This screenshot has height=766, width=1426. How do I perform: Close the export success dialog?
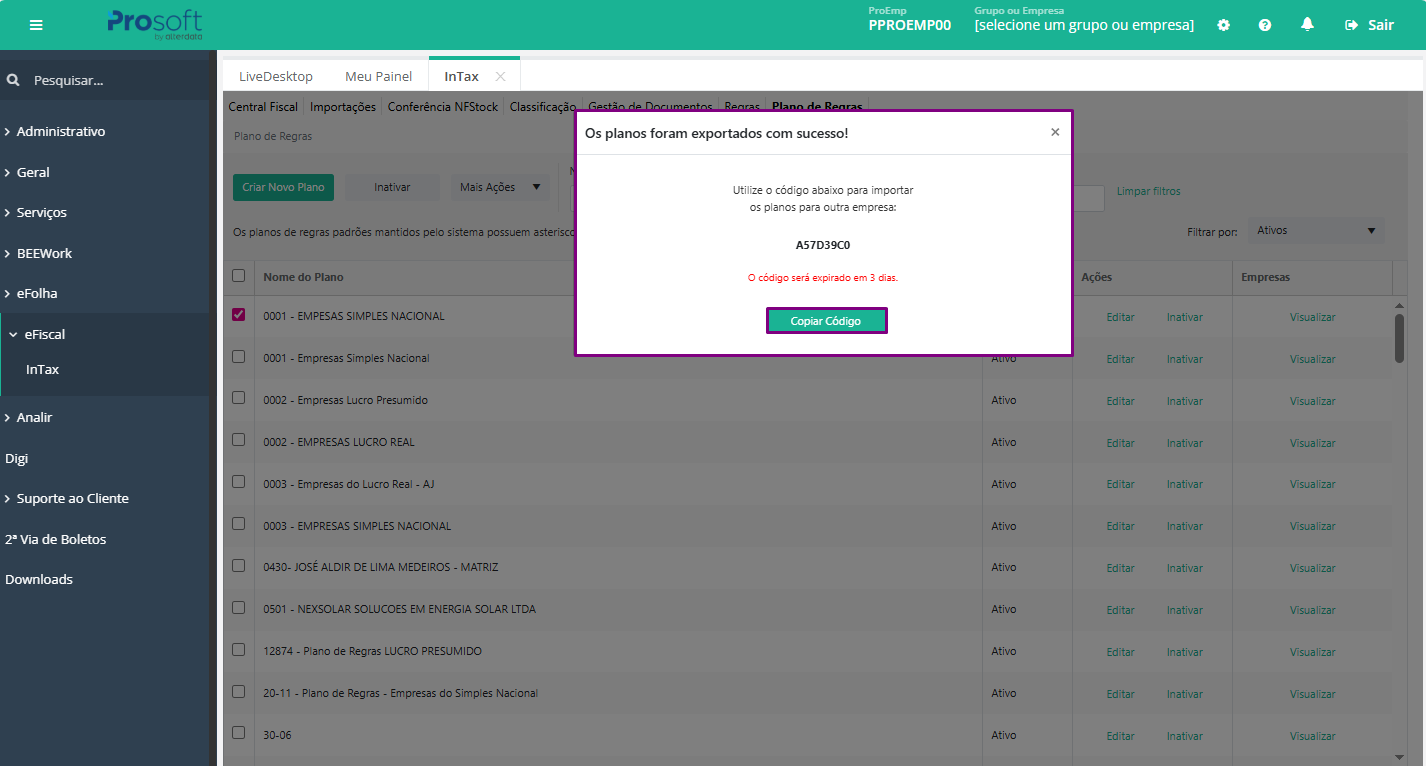coord(1055,132)
